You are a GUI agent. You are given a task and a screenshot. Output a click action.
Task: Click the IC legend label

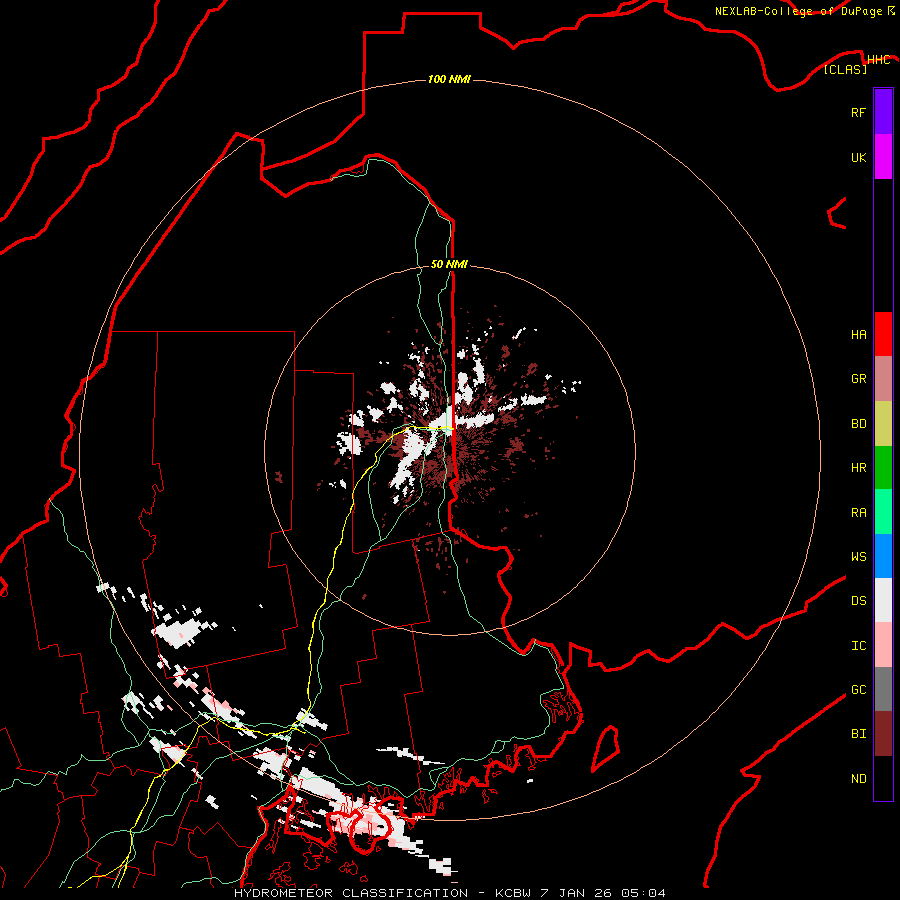pyautogui.click(x=858, y=646)
